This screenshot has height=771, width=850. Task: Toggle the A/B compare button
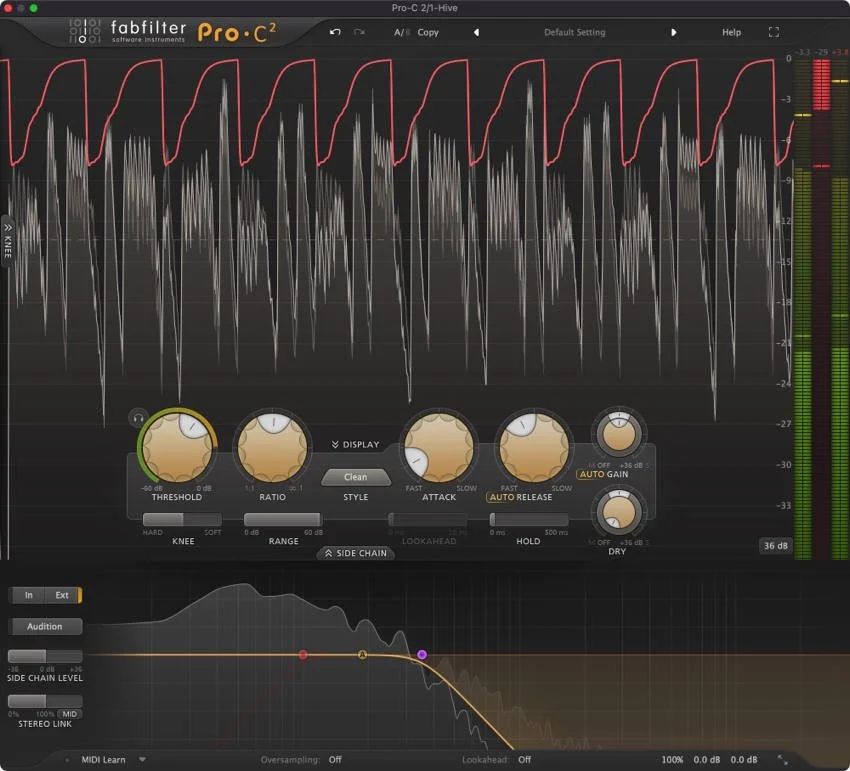tap(402, 33)
